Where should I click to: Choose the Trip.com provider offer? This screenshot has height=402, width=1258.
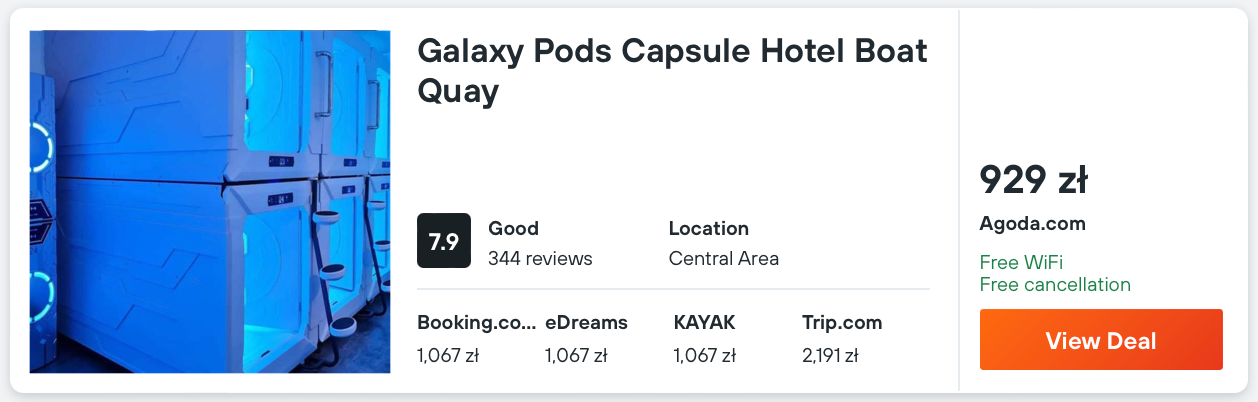click(841, 323)
